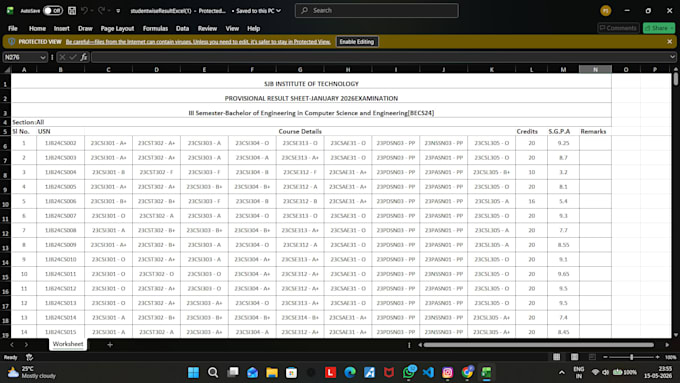Click the Redo arrow icon
Screen dimensions: 680x383
[x=101, y=10]
